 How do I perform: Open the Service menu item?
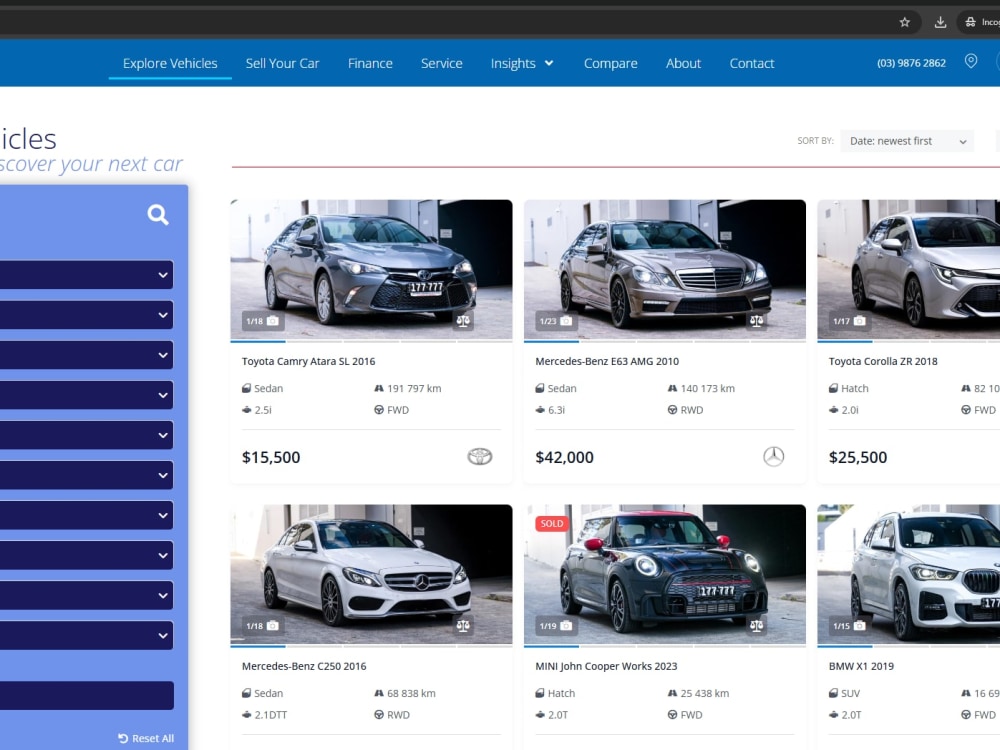tap(441, 63)
